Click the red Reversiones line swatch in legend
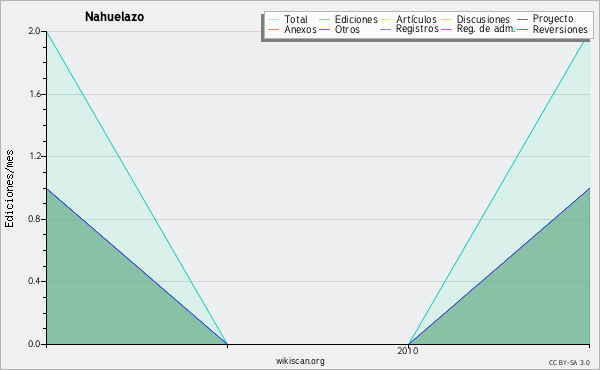 click(x=522, y=29)
